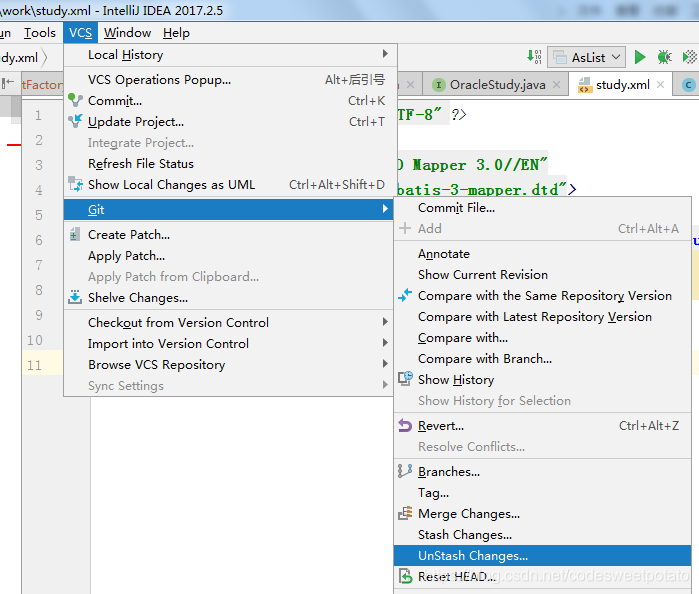Click line number 11 in gutter
This screenshot has width=699, height=594.
click(x=34, y=365)
